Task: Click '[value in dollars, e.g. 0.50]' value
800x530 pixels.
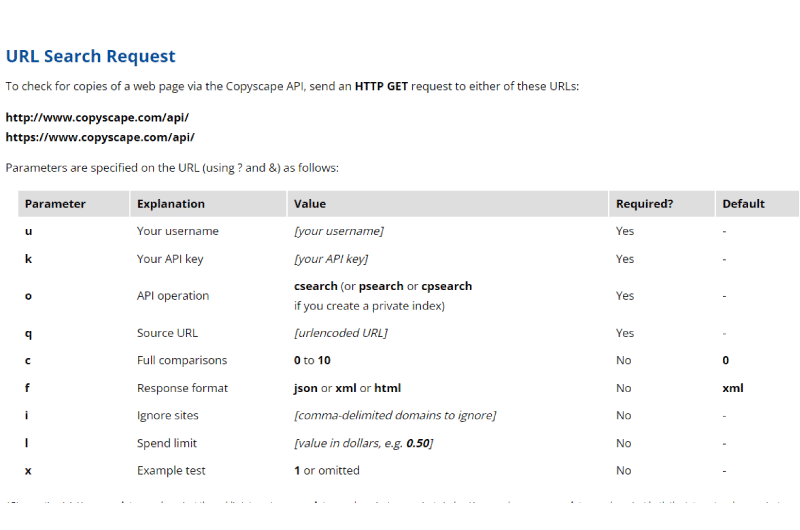Action: (363, 443)
